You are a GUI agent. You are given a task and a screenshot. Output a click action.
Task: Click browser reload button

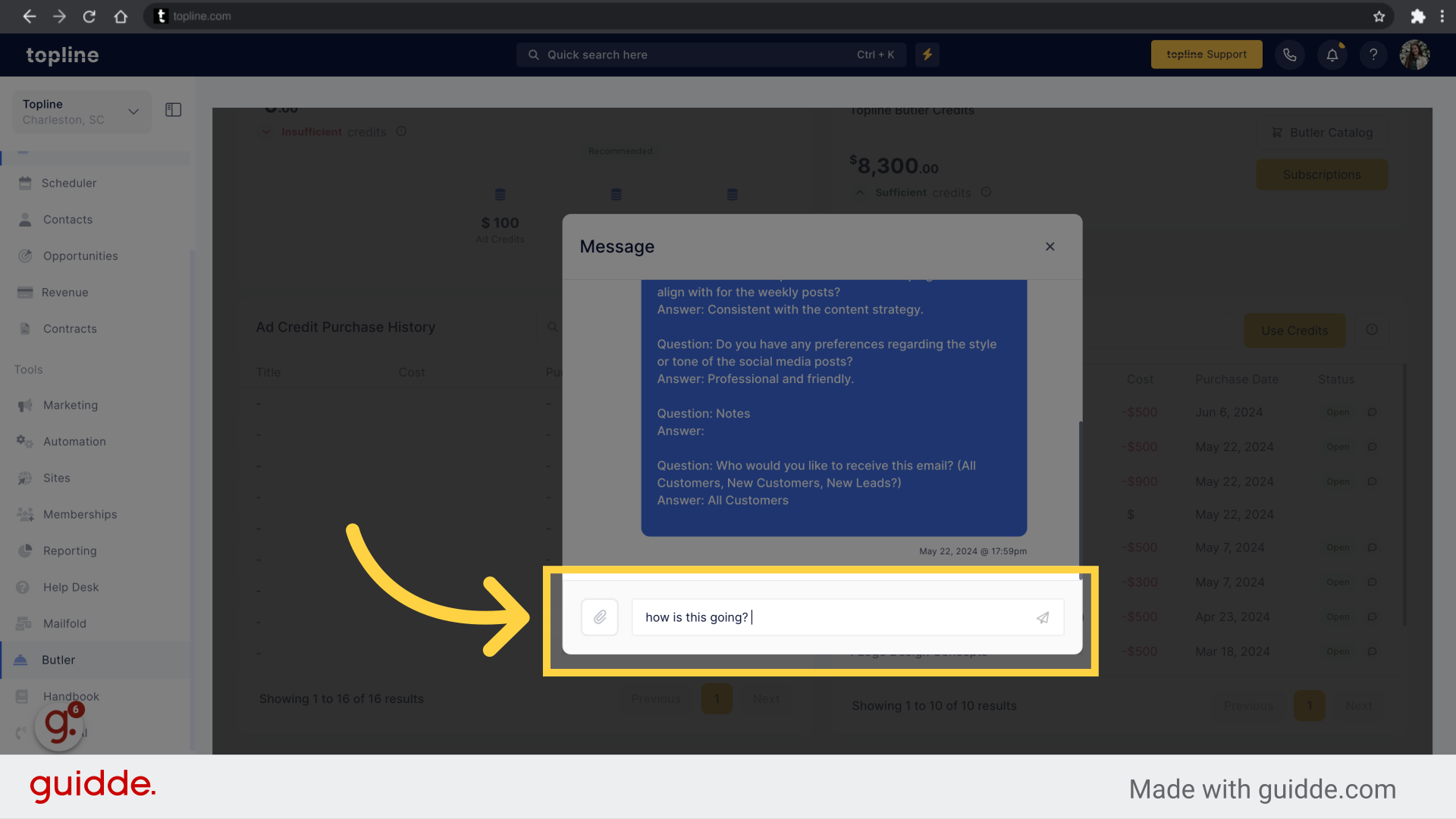pos(89,16)
